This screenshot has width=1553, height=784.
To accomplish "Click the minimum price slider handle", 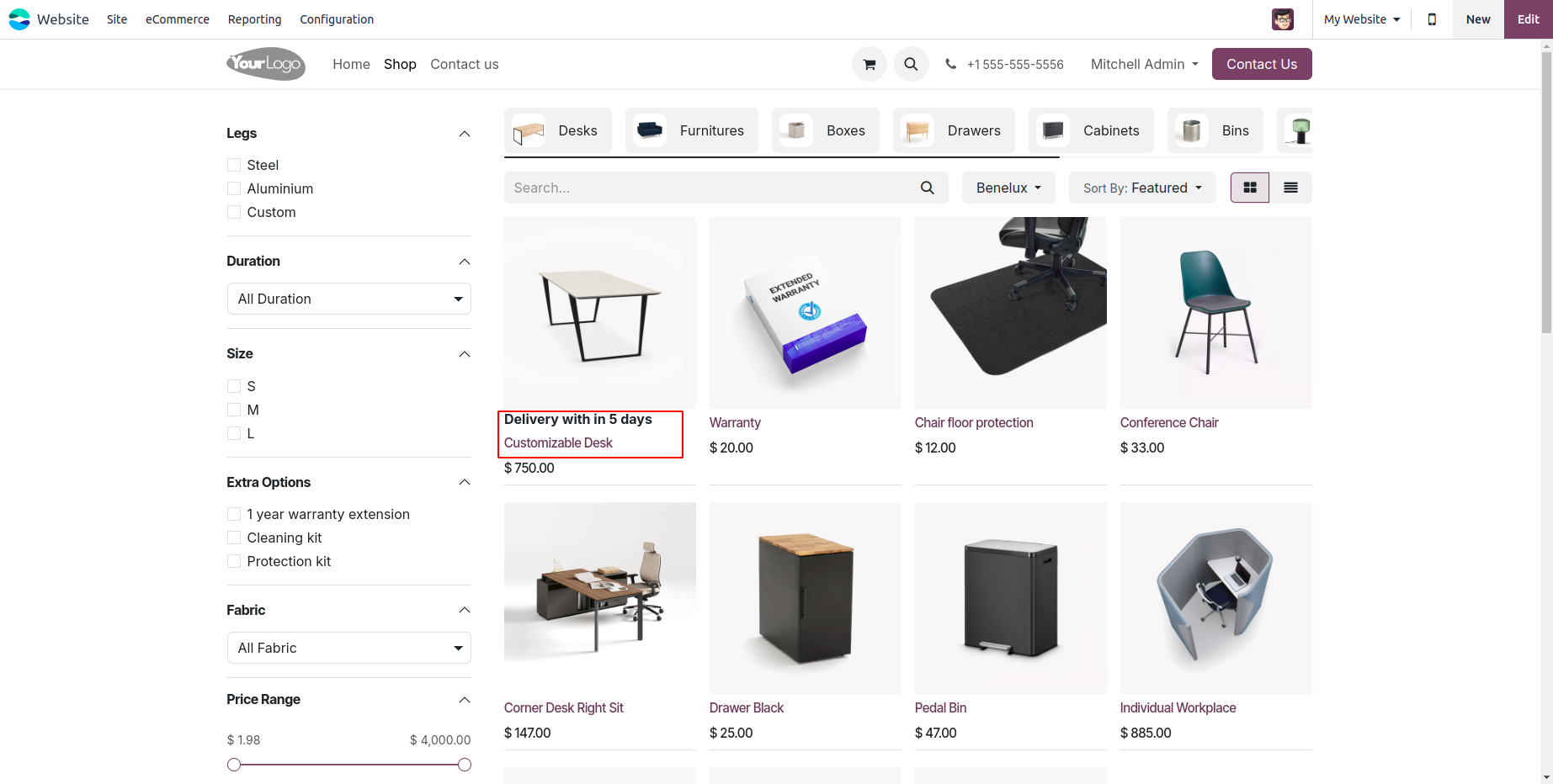I will tap(234, 765).
